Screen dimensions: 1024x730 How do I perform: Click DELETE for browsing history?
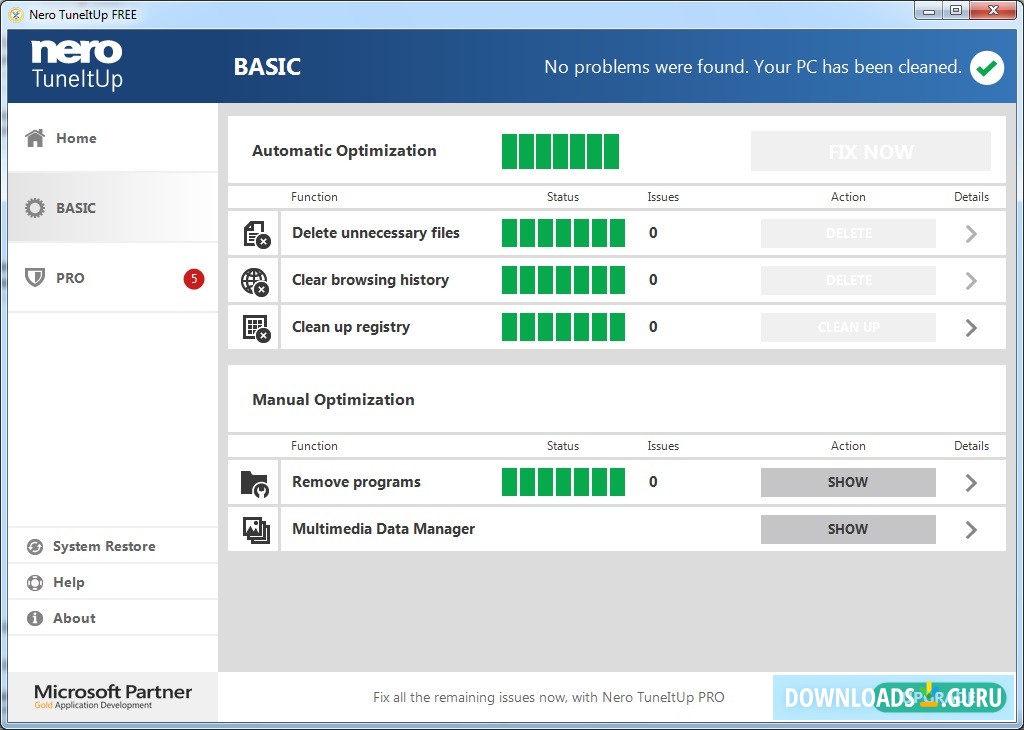[x=848, y=280]
